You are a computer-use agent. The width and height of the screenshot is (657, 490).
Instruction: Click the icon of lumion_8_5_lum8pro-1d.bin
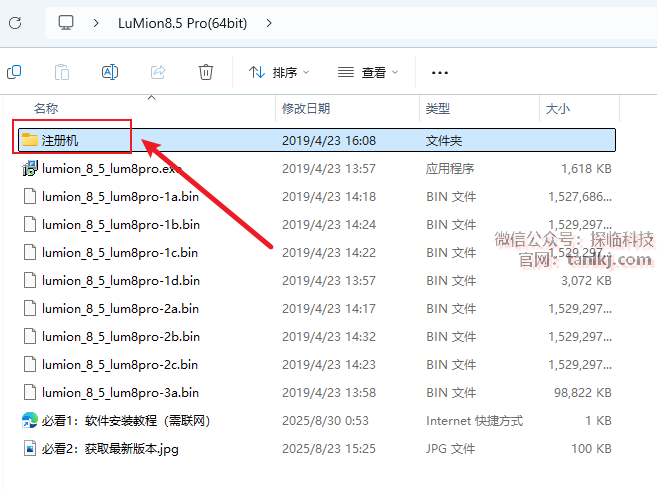click(x=30, y=280)
